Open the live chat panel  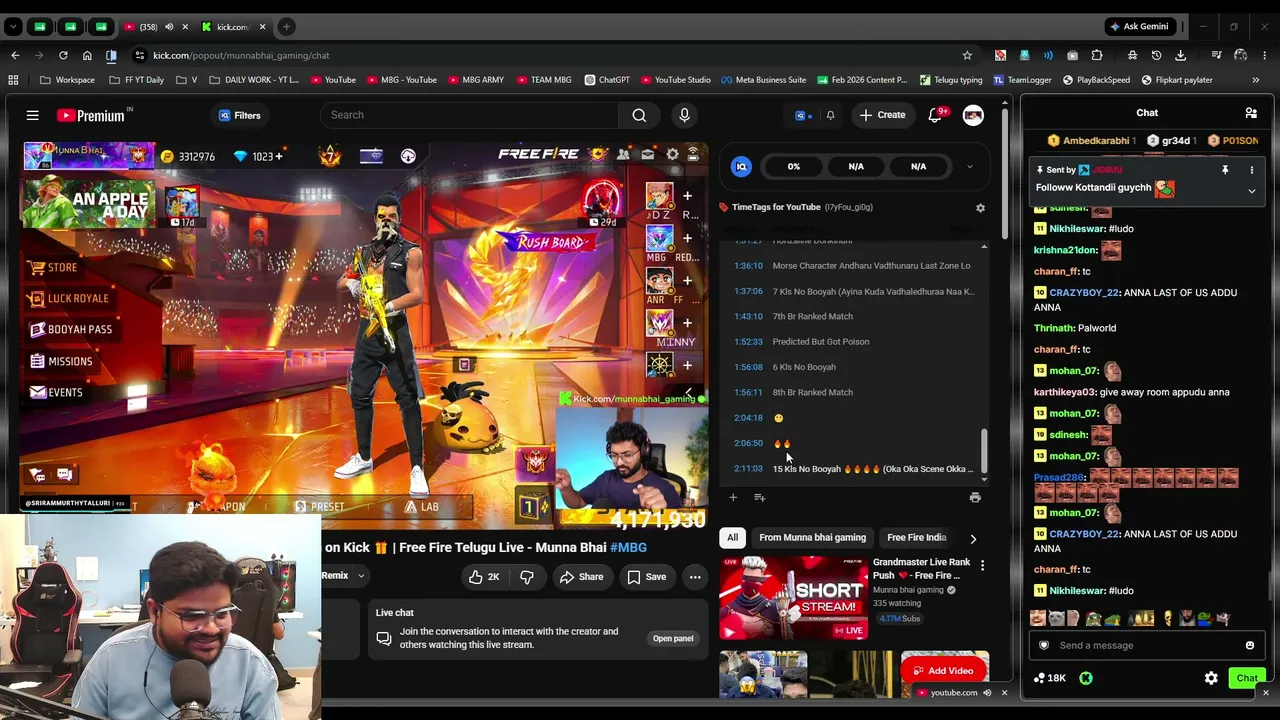[673, 638]
